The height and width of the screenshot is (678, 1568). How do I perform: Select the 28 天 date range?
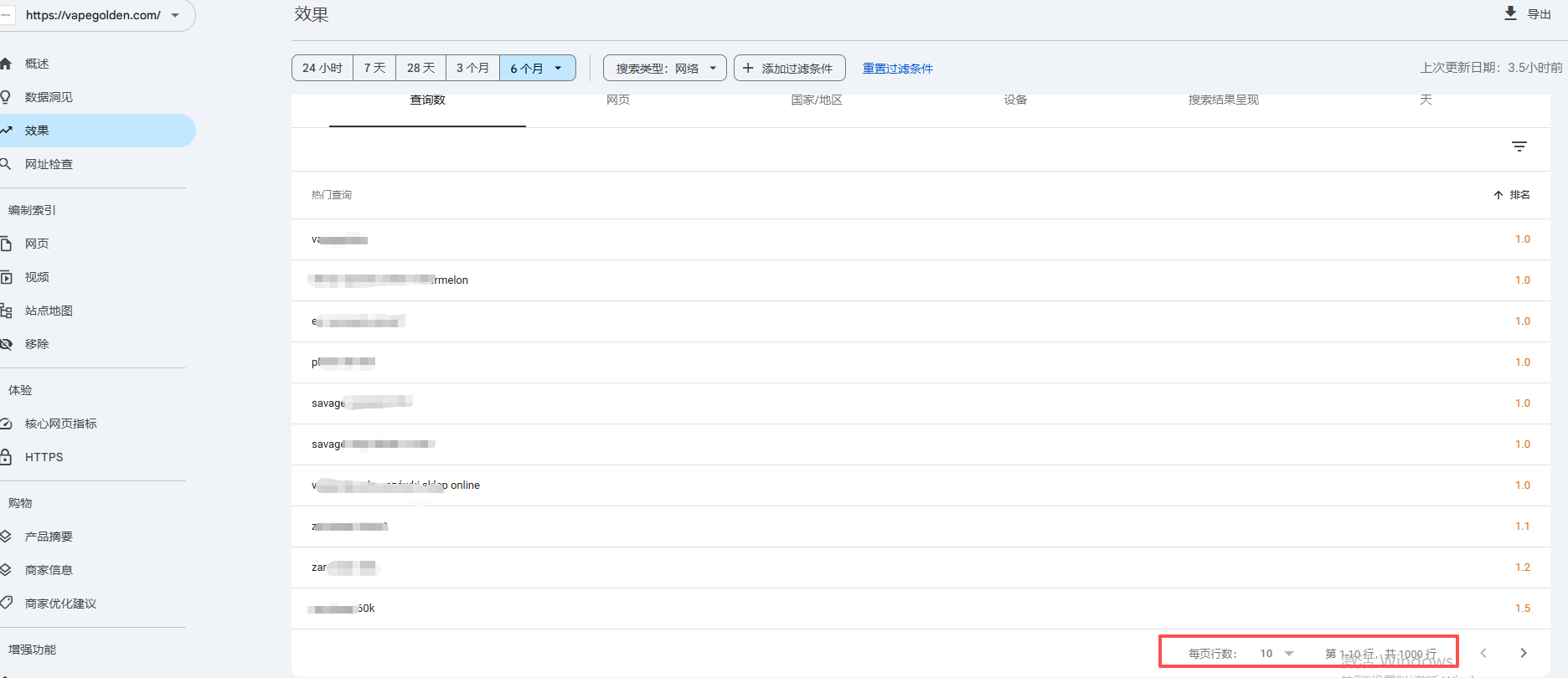420,68
